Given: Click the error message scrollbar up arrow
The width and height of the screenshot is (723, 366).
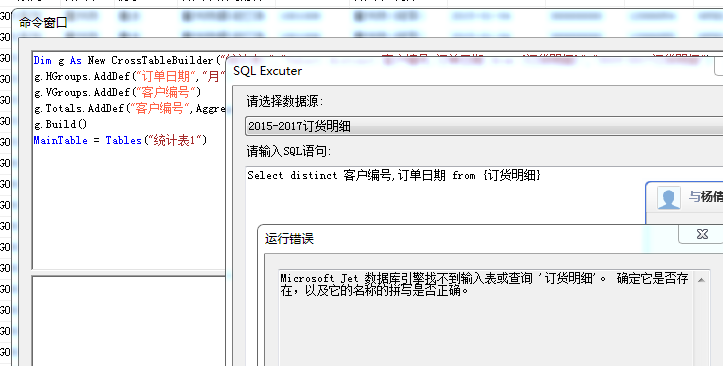Looking at the screenshot, I should point(701,280).
